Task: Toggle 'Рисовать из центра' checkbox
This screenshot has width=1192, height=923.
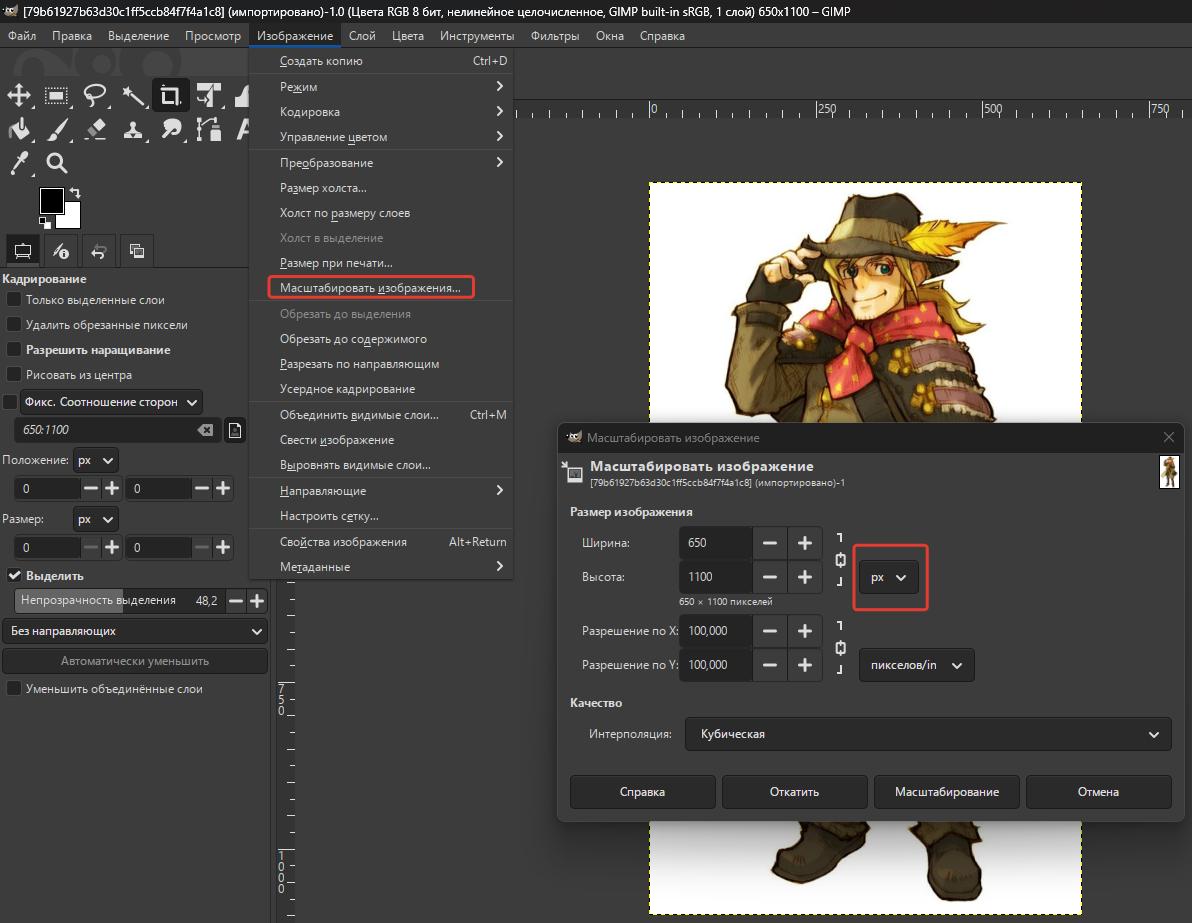Action: pos(13,375)
